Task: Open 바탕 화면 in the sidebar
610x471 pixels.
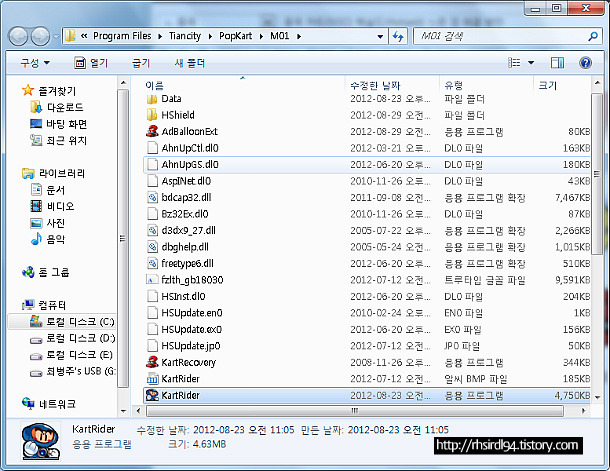Action: click(58, 124)
